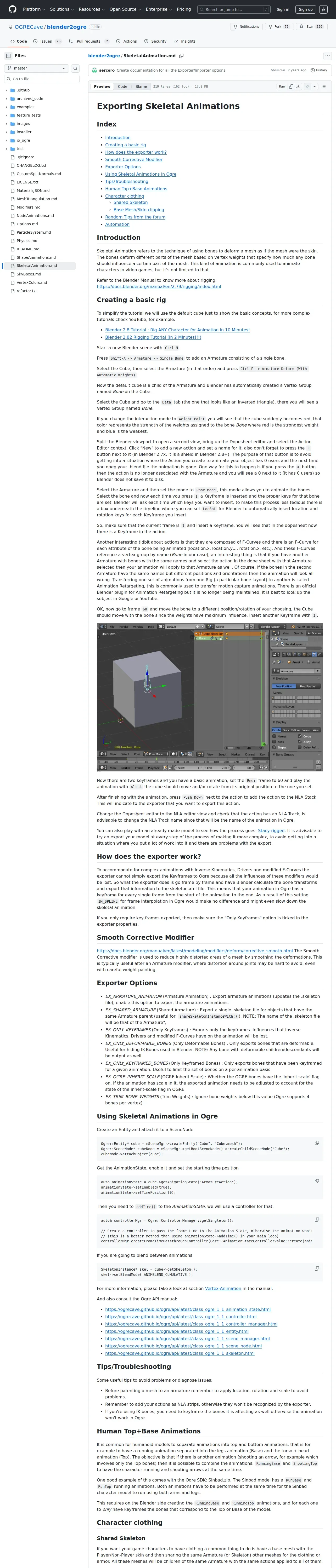The height and width of the screenshot is (1568, 336).
Task: Open the OGRECave owner link
Action: [x=29, y=27]
